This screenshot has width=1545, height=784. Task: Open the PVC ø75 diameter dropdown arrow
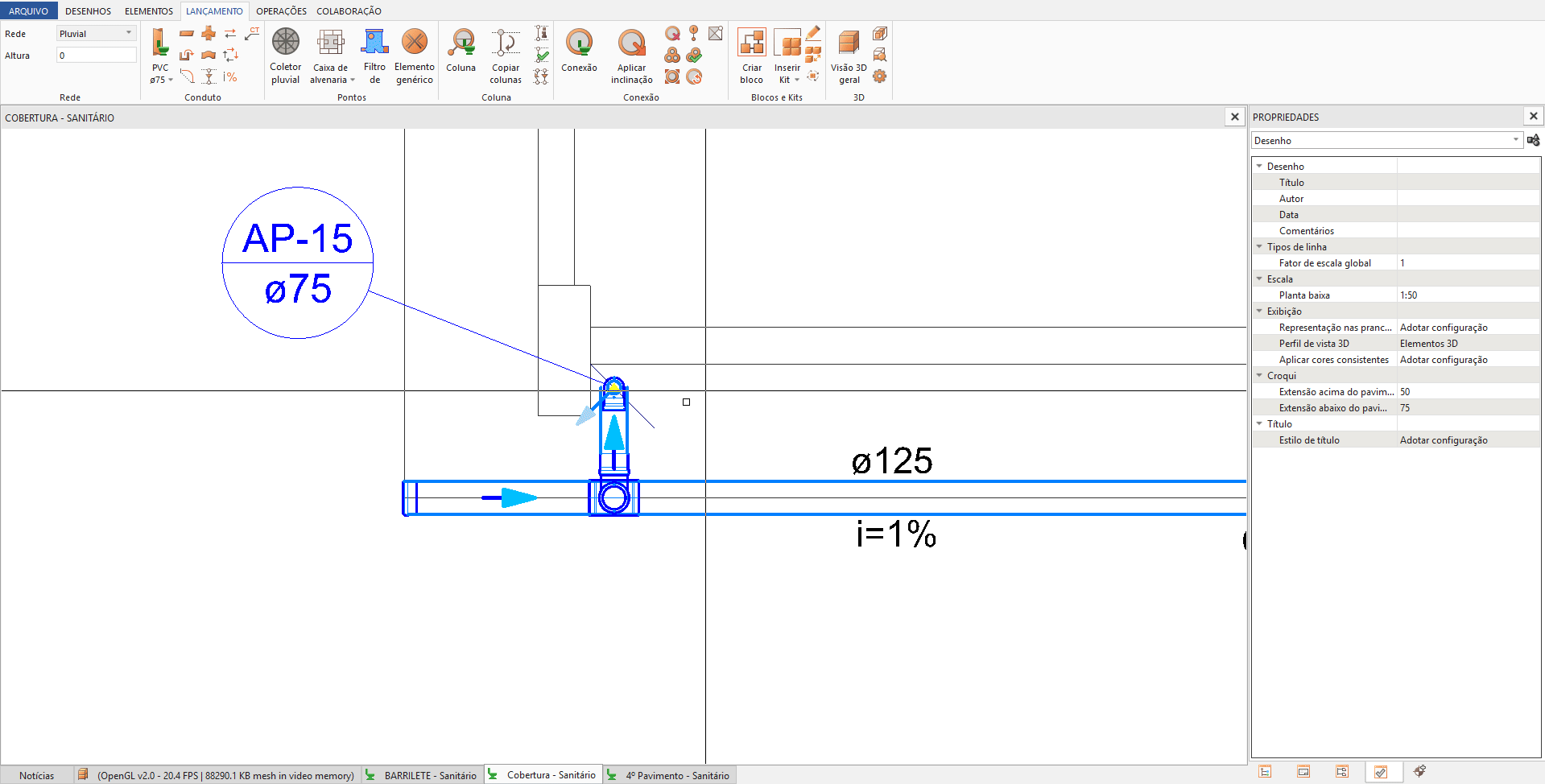tap(171, 80)
